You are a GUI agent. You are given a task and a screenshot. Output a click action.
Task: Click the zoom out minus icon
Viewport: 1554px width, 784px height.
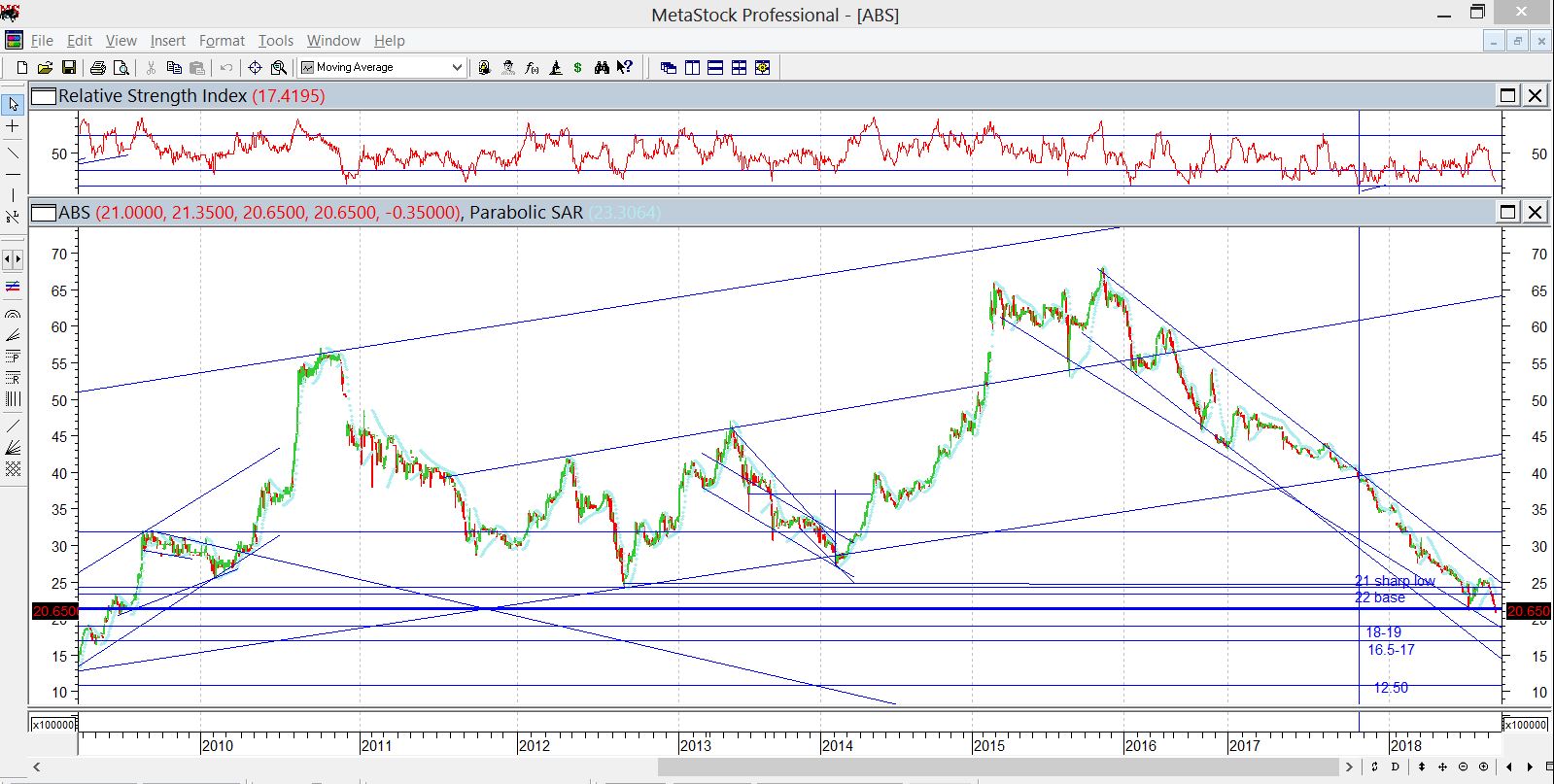[x=1464, y=767]
